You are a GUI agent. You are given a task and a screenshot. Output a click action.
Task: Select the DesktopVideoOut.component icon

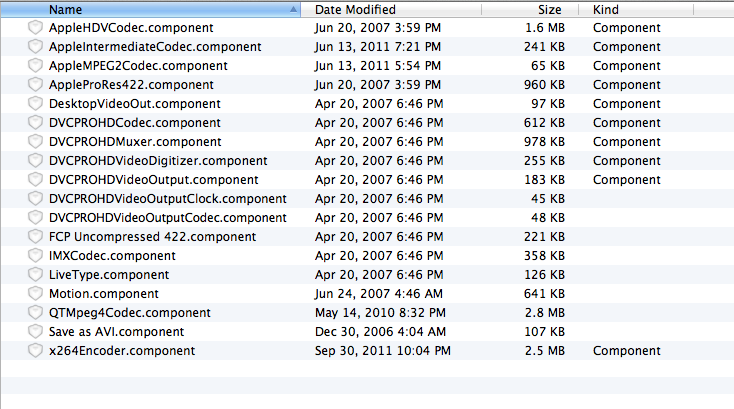pos(36,103)
